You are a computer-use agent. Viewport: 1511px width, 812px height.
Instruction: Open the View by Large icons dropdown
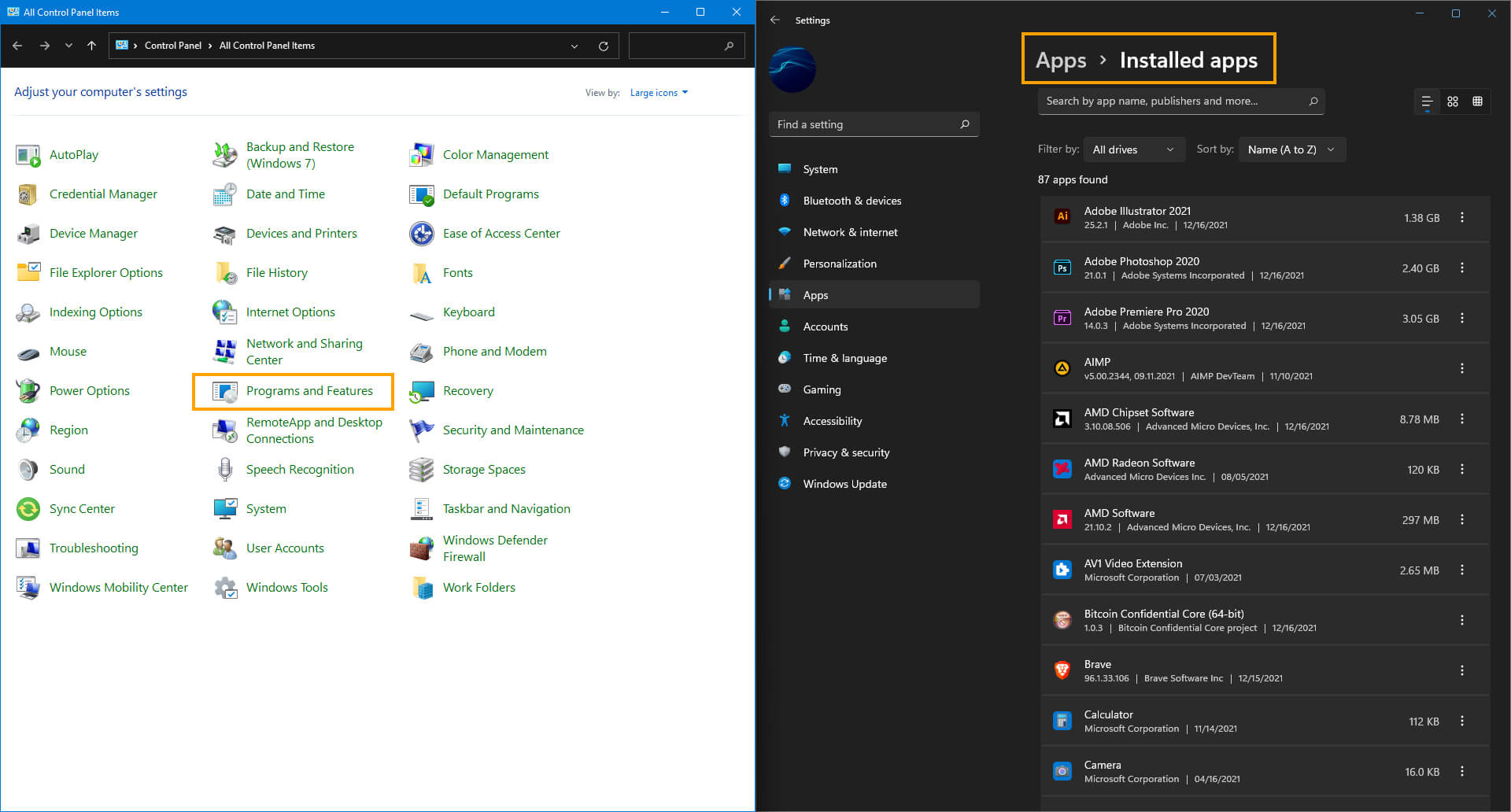[659, 93]
